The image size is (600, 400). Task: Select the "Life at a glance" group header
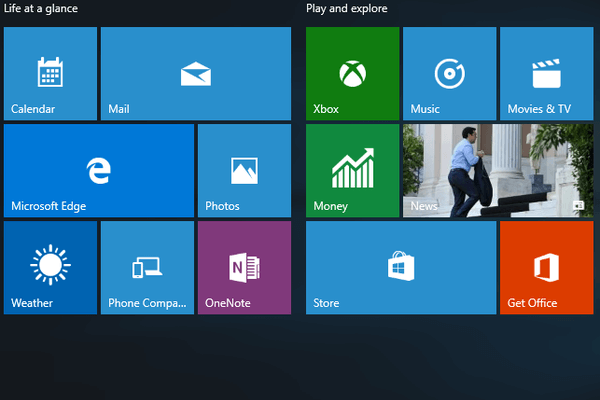coord(41,9)
